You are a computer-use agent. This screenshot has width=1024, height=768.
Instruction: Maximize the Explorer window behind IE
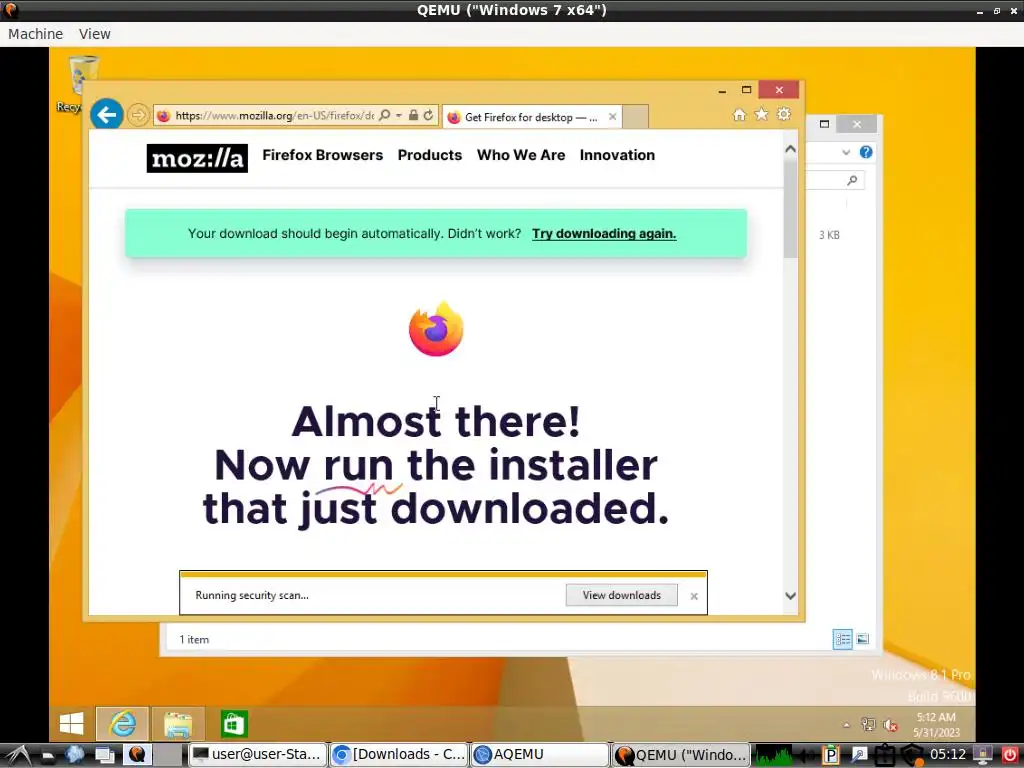(824, 124)
